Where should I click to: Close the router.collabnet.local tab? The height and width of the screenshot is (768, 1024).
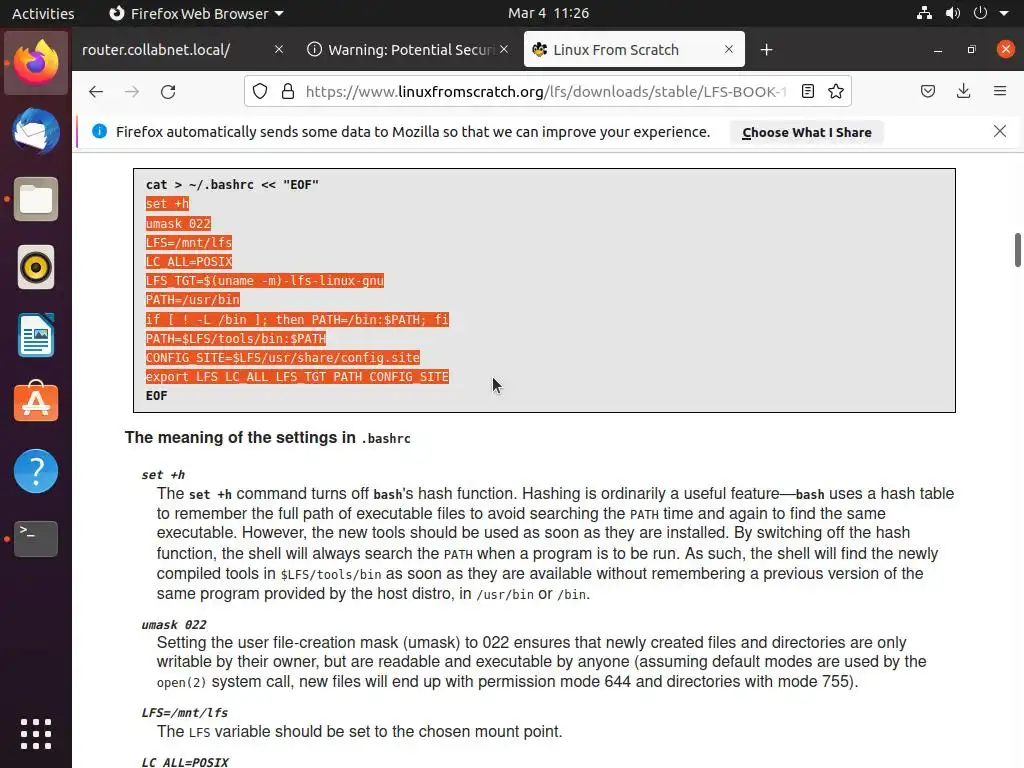click(279, 50)
